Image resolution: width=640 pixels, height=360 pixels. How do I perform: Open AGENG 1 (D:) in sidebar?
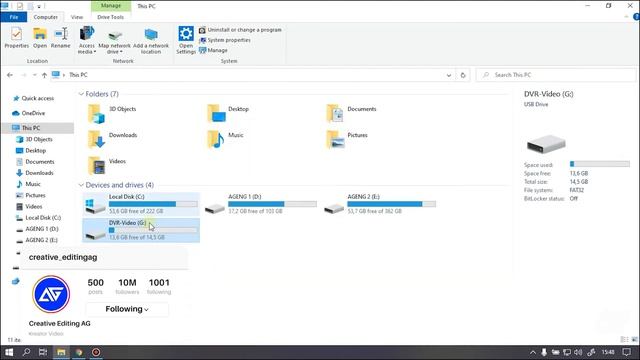pos(38,229)
